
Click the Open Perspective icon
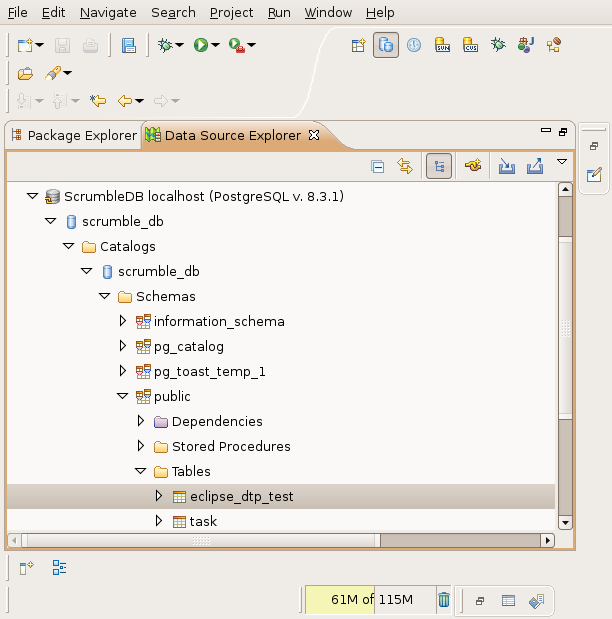(x=359, y=45)
